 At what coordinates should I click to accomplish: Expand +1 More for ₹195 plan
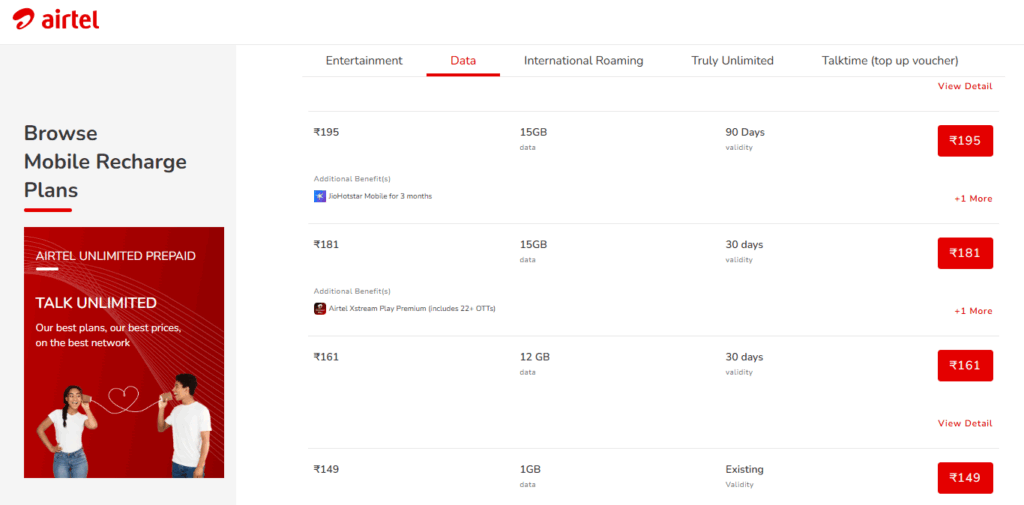pyautogui.click(x=973, y=199)
